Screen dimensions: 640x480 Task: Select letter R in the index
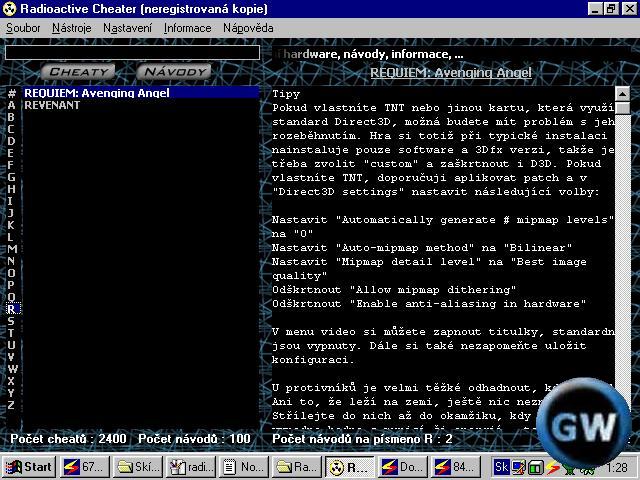[x=11, y=309]
